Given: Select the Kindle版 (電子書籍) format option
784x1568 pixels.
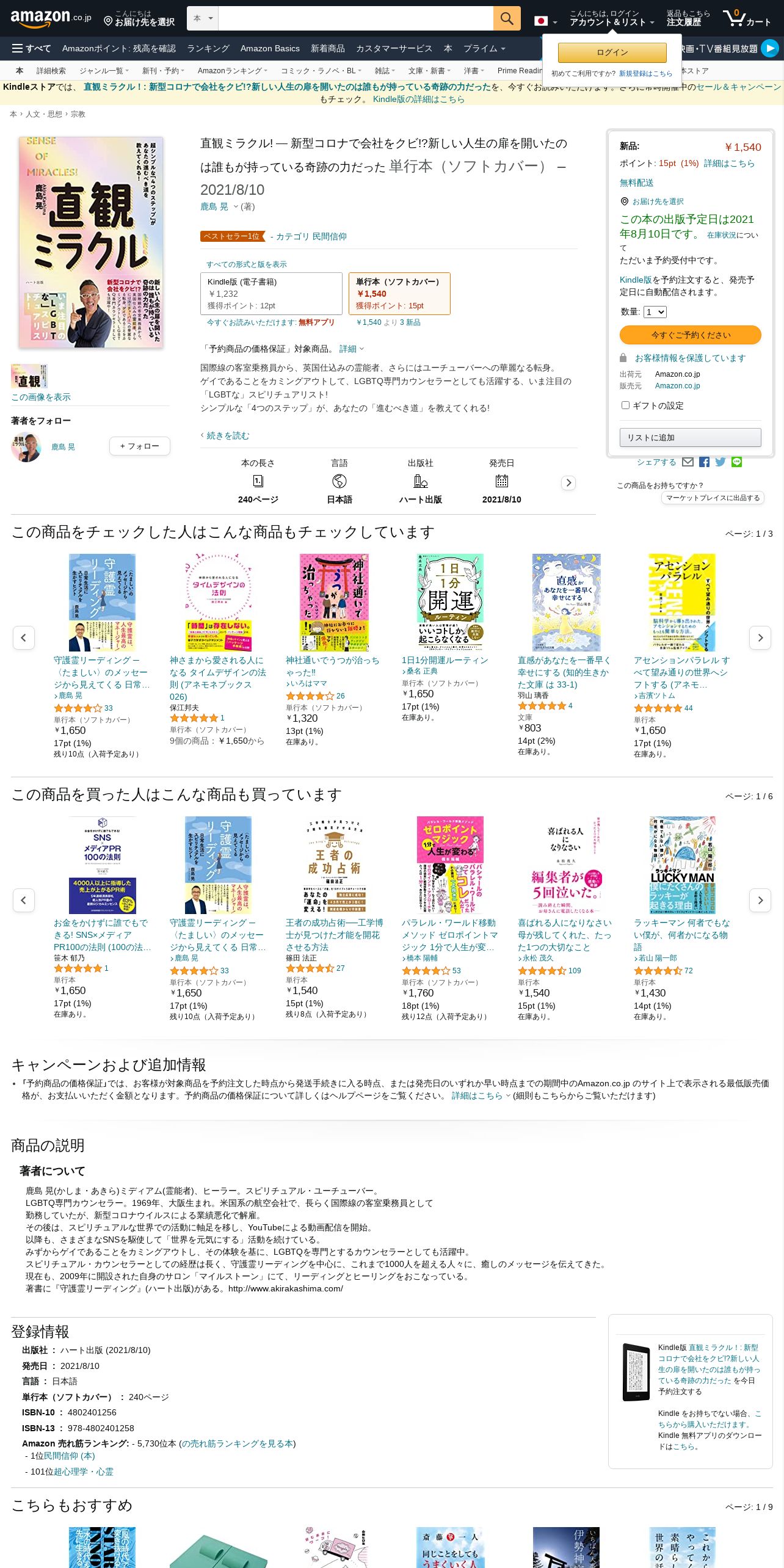Looking at the screenshot, I should [x=271, y=294].
